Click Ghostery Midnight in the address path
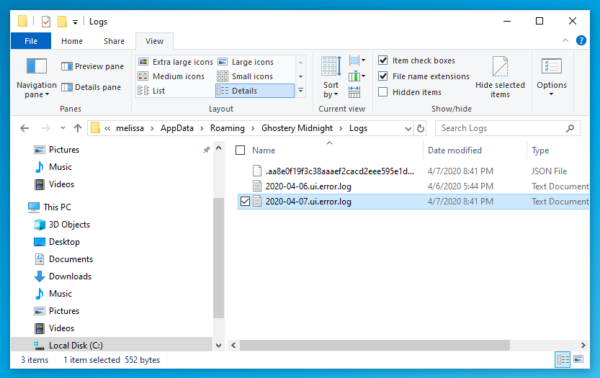The height and width of the screenshot is (378, 600). tap(297, 128)
